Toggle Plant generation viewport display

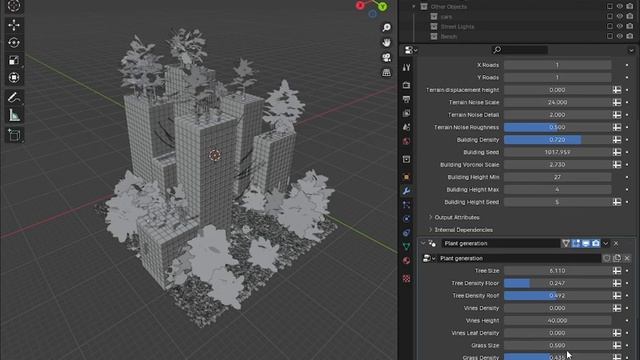pos(586,244)
